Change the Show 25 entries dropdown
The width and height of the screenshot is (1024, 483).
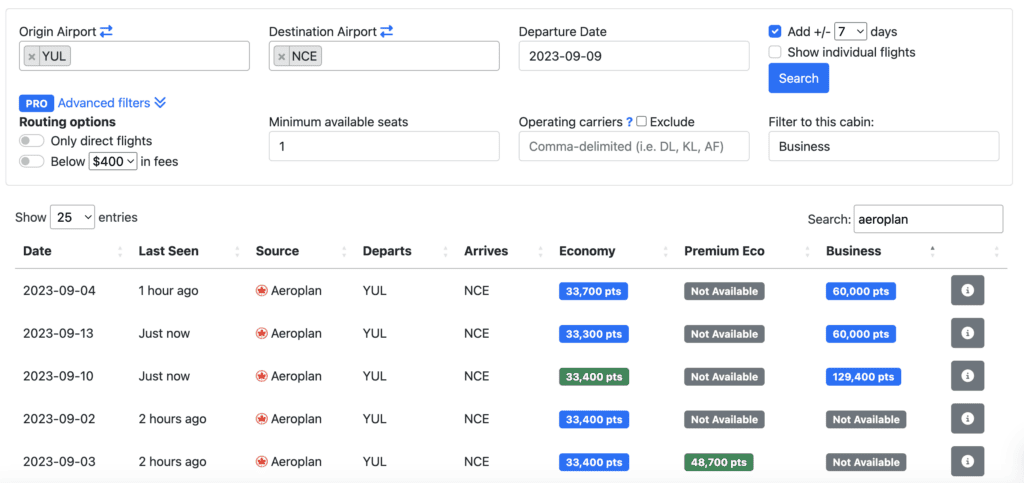tap(72, 217)
